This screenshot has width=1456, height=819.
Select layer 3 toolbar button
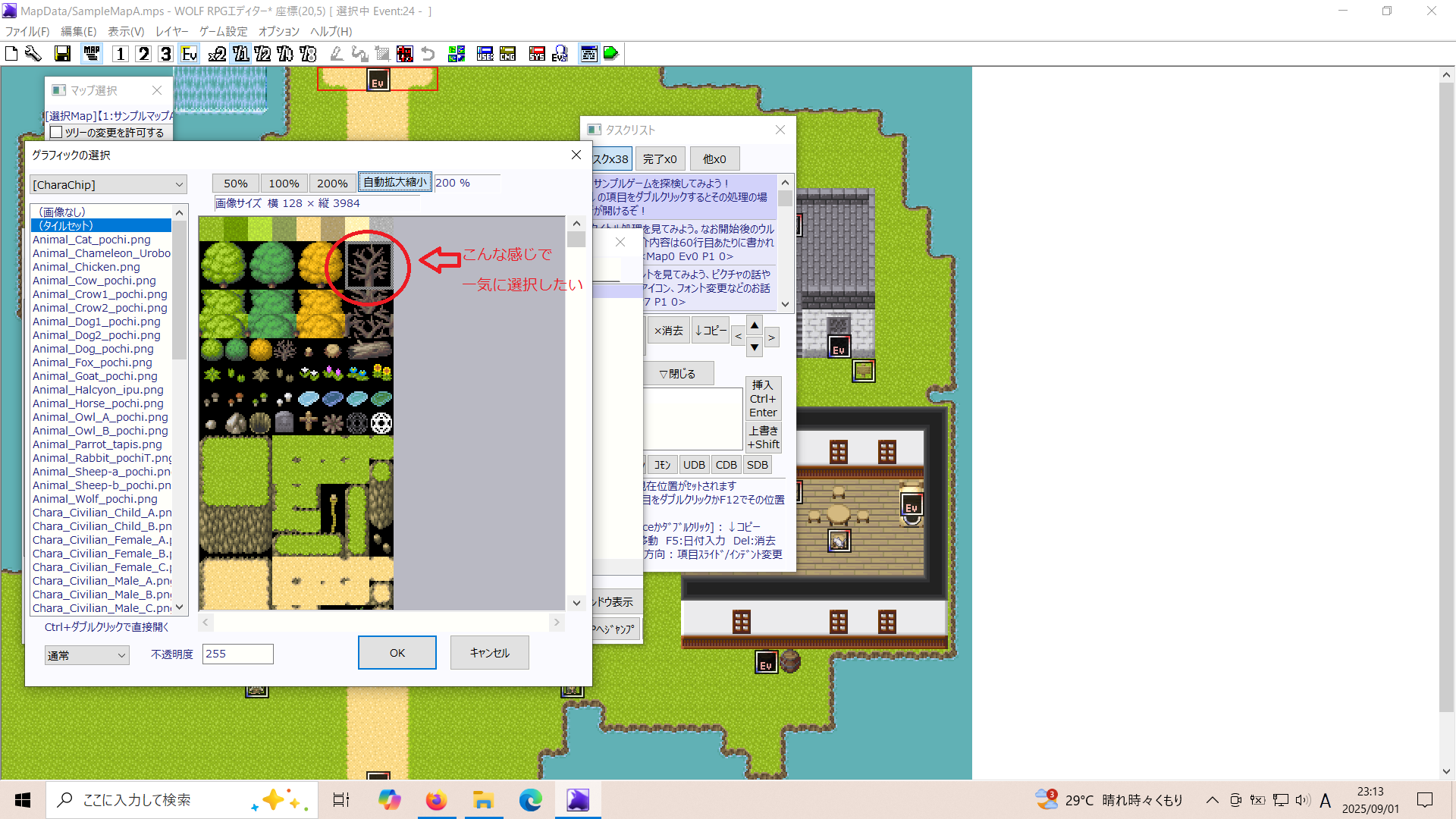166,54
